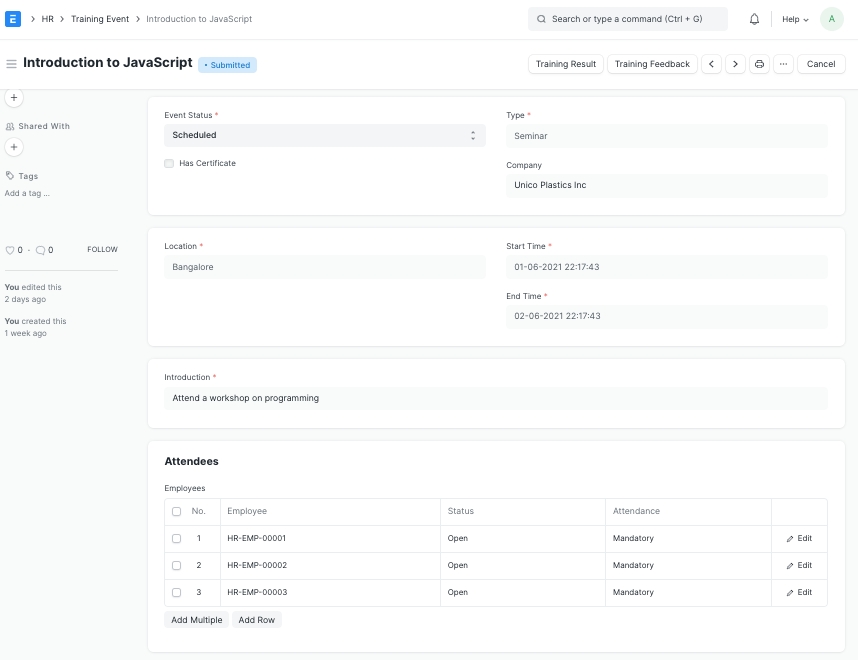The width and height of the screenshot is (858, 660).
Task: Expand the Help menu
Action: tap(795, 19)
